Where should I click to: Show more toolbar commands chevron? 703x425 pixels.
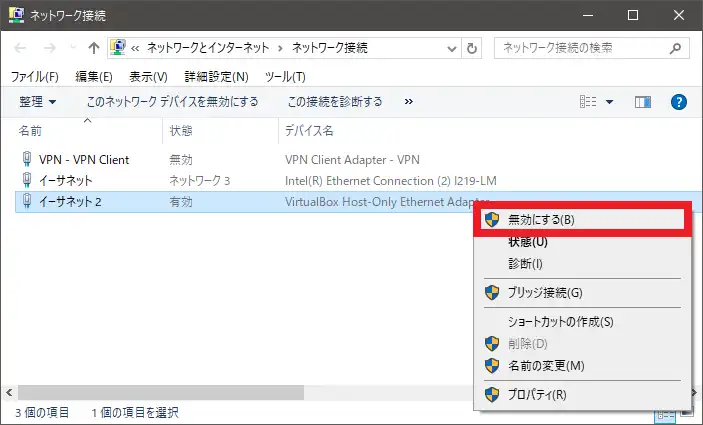pos(408,102)
